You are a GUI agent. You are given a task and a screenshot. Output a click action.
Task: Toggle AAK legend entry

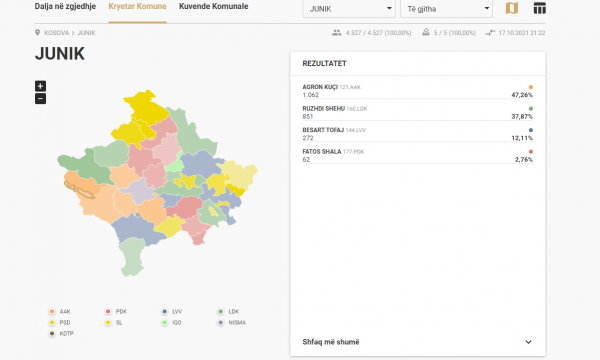point(60,311)
